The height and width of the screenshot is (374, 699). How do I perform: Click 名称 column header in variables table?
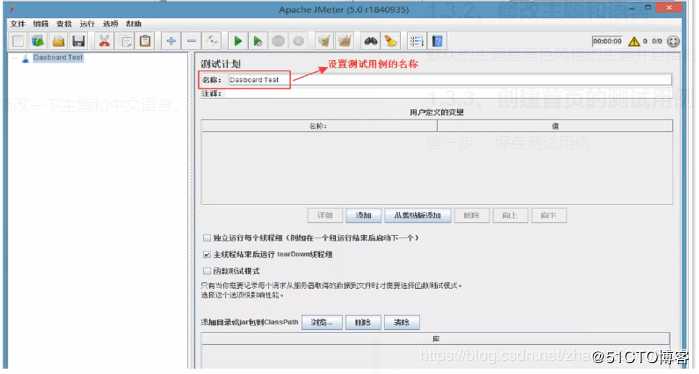319,126
